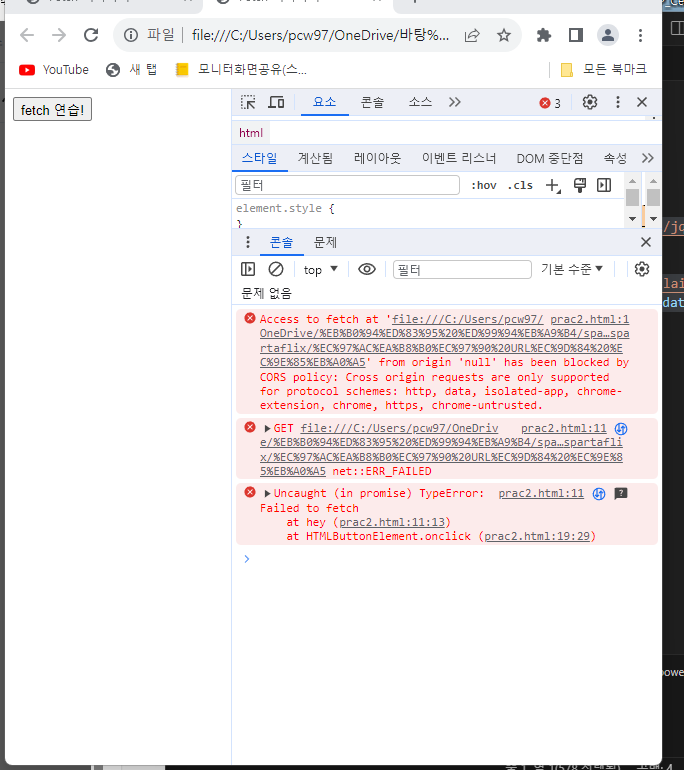Image resolution: width=684 pixels, height=770 pixels.
Task: Create a live expression with the eye icon
Action: (367, 269)
